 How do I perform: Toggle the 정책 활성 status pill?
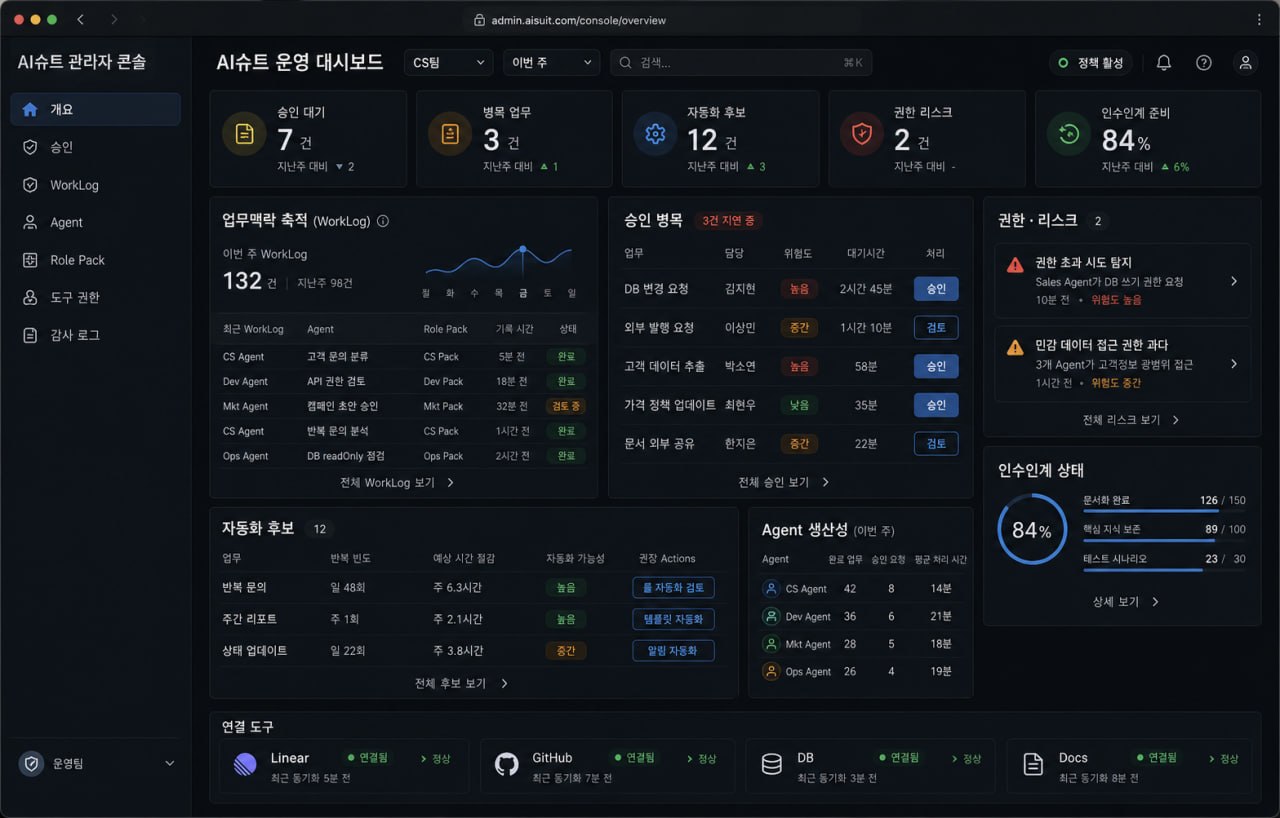(x=1091, y=63)
